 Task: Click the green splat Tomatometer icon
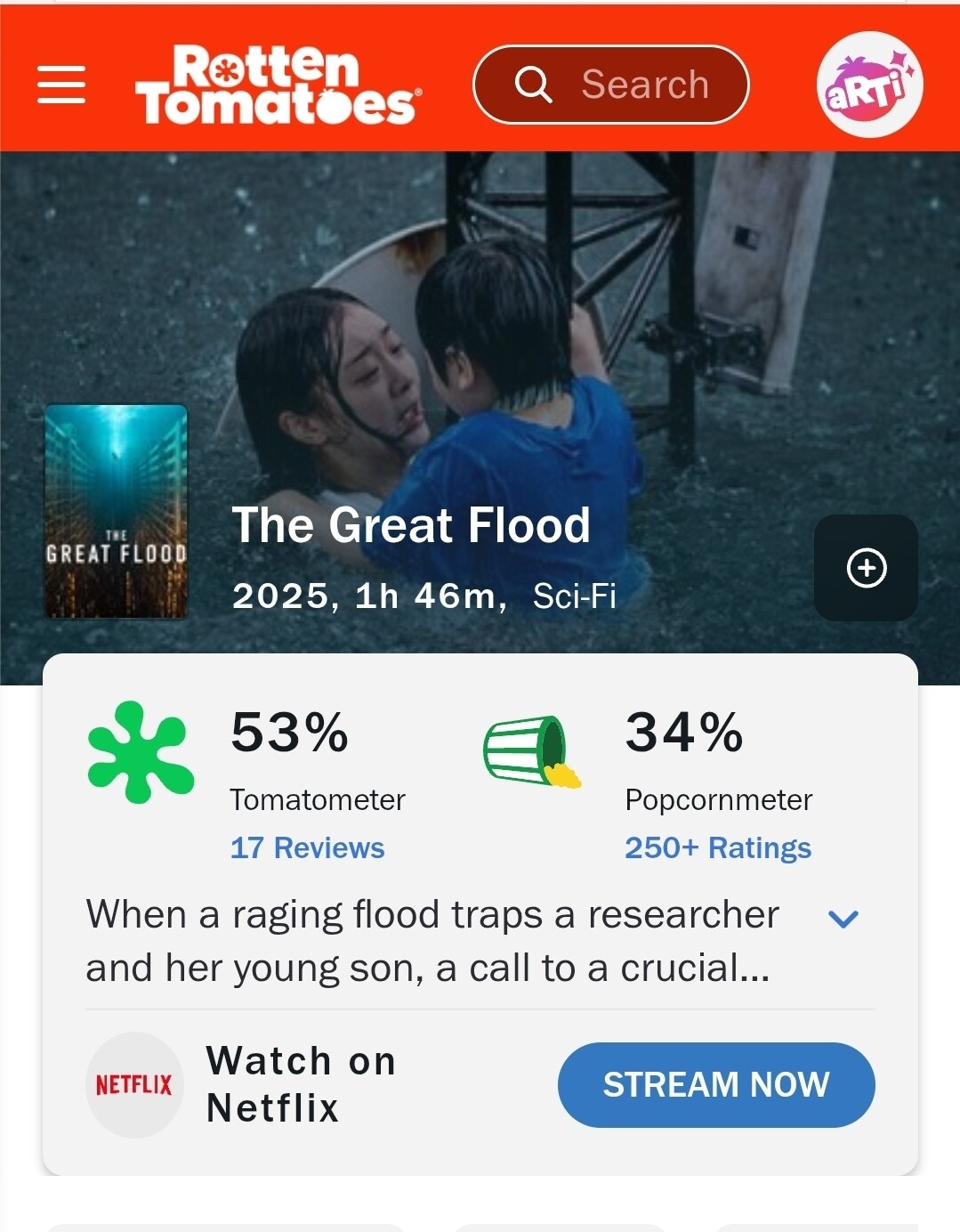click(140, 752)
